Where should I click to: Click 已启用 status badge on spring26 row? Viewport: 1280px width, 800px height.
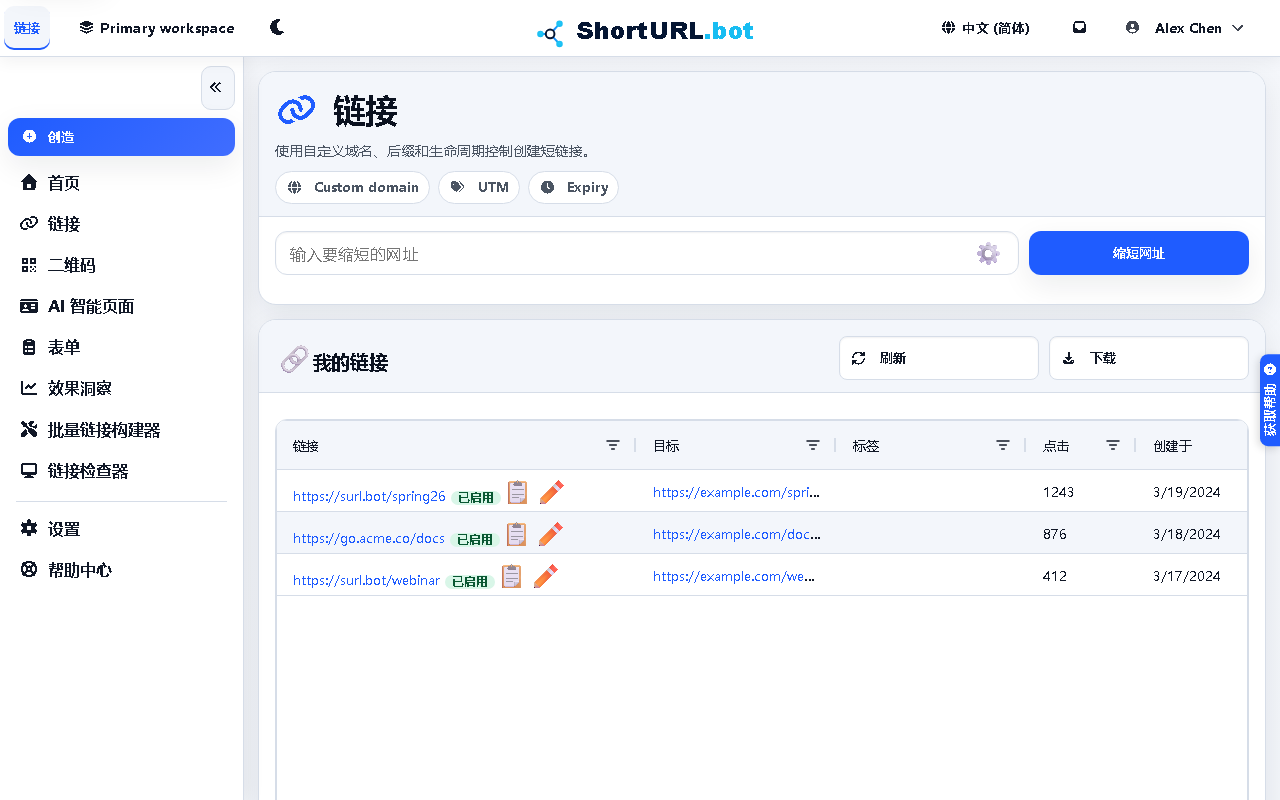pyautogui.click(x=475, y=497)
